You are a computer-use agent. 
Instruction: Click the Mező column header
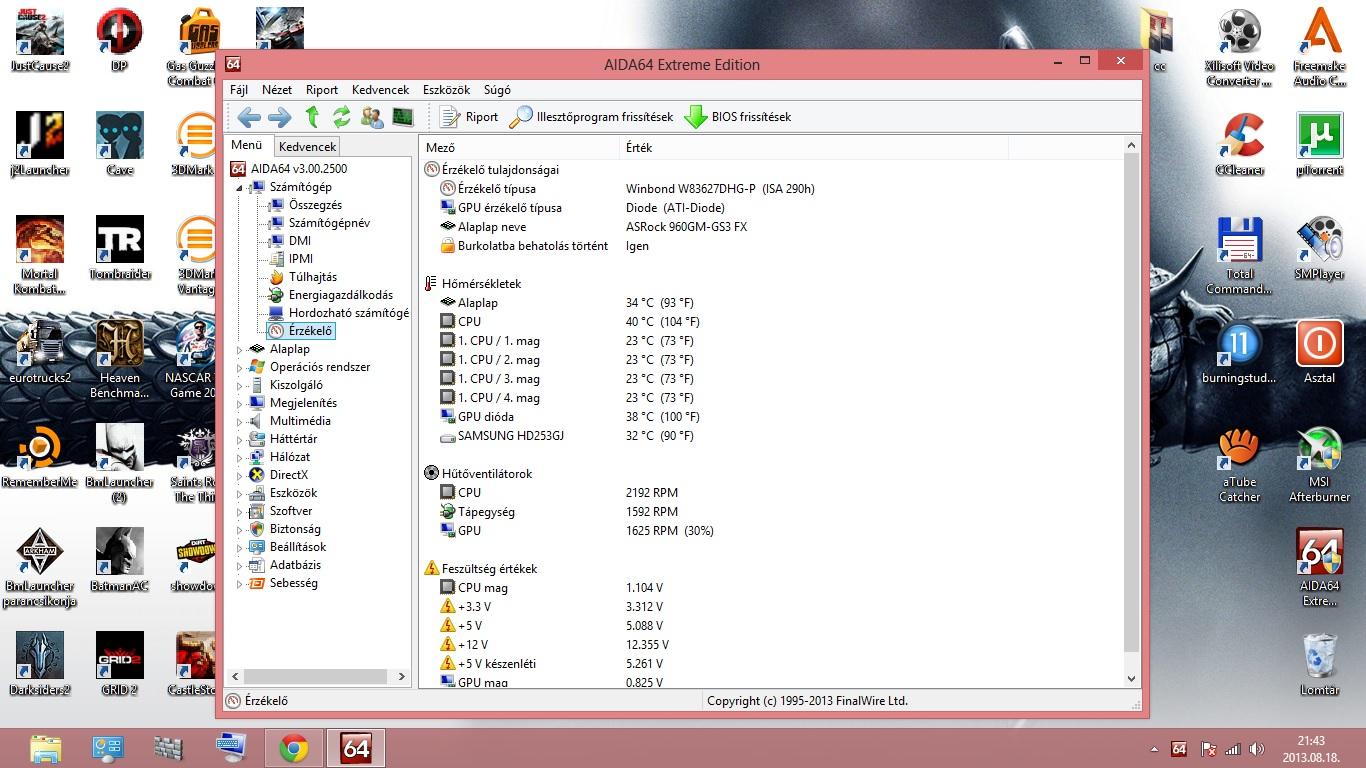click(x=520, y=147)
